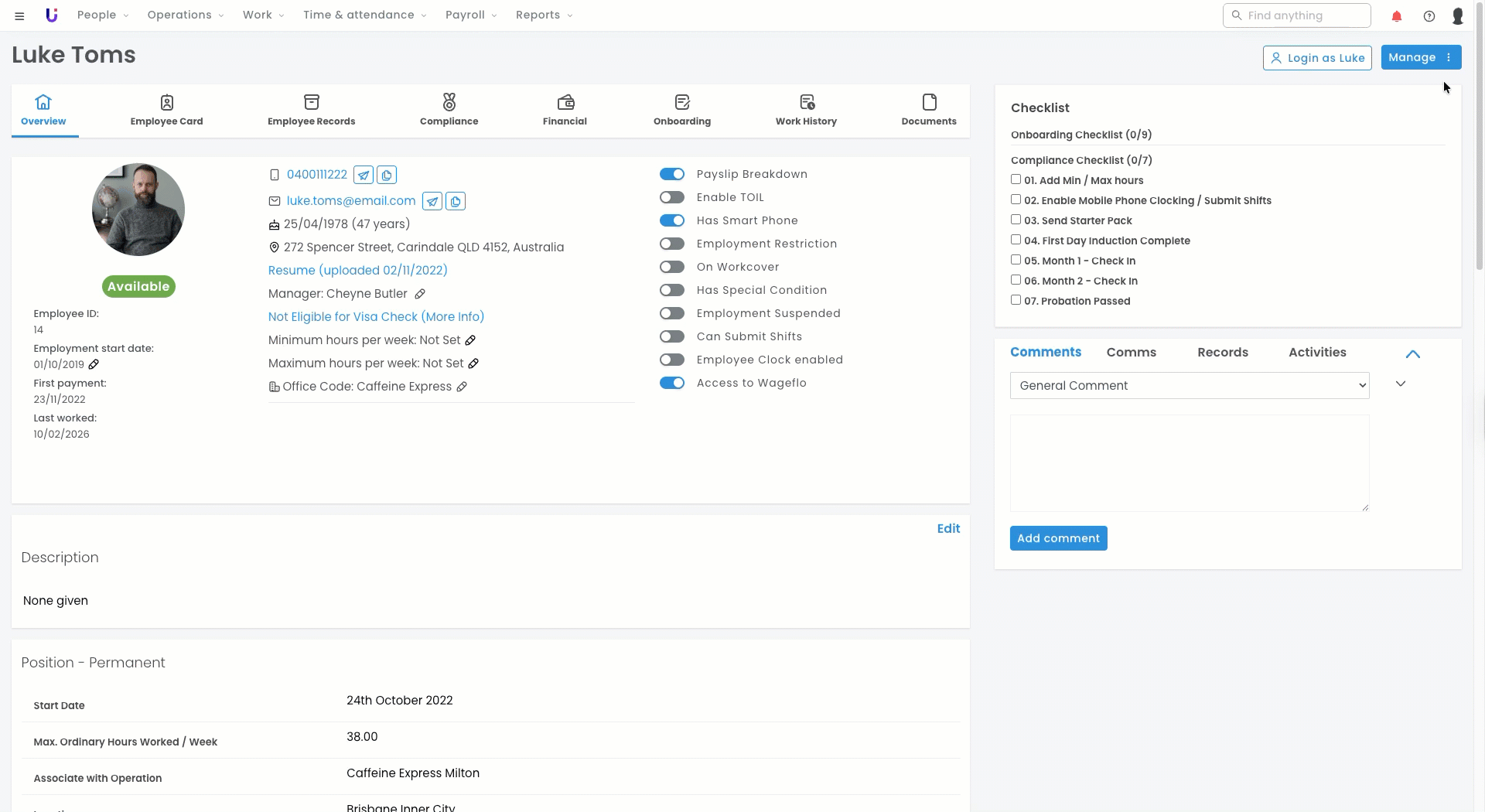The height and width of the screenshot is (812, 1485).
Task: Open the Activities tab
Action: tap(1316, 353)
